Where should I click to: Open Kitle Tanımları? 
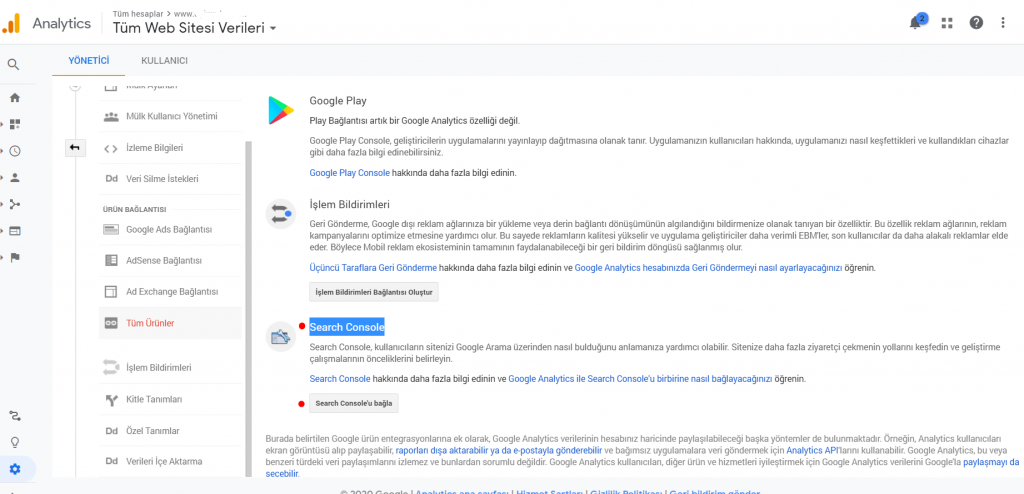(170, 399)
